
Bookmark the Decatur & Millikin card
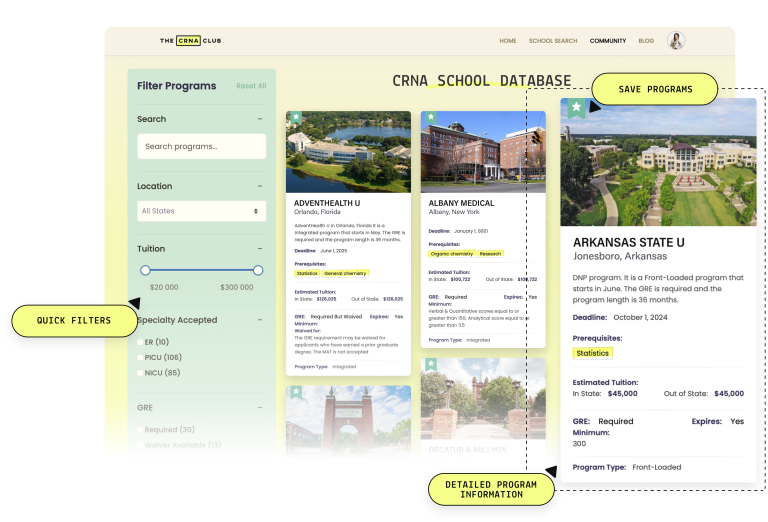click(x=431, y=364)
